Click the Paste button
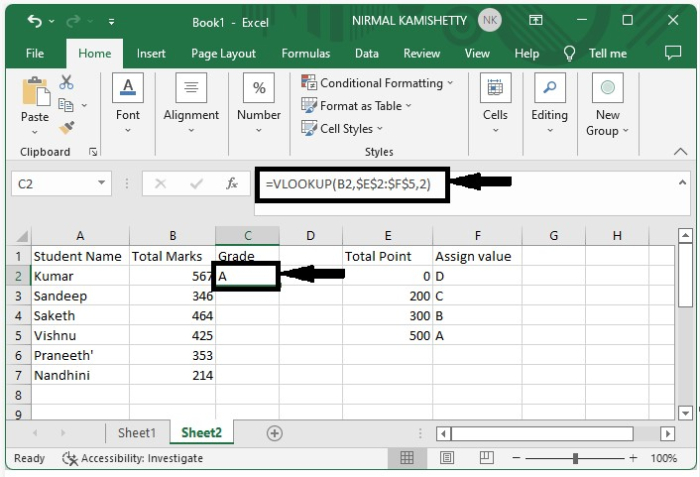This screenshot has width=700, height=477. pyautogui.click(x=35, y=105)
